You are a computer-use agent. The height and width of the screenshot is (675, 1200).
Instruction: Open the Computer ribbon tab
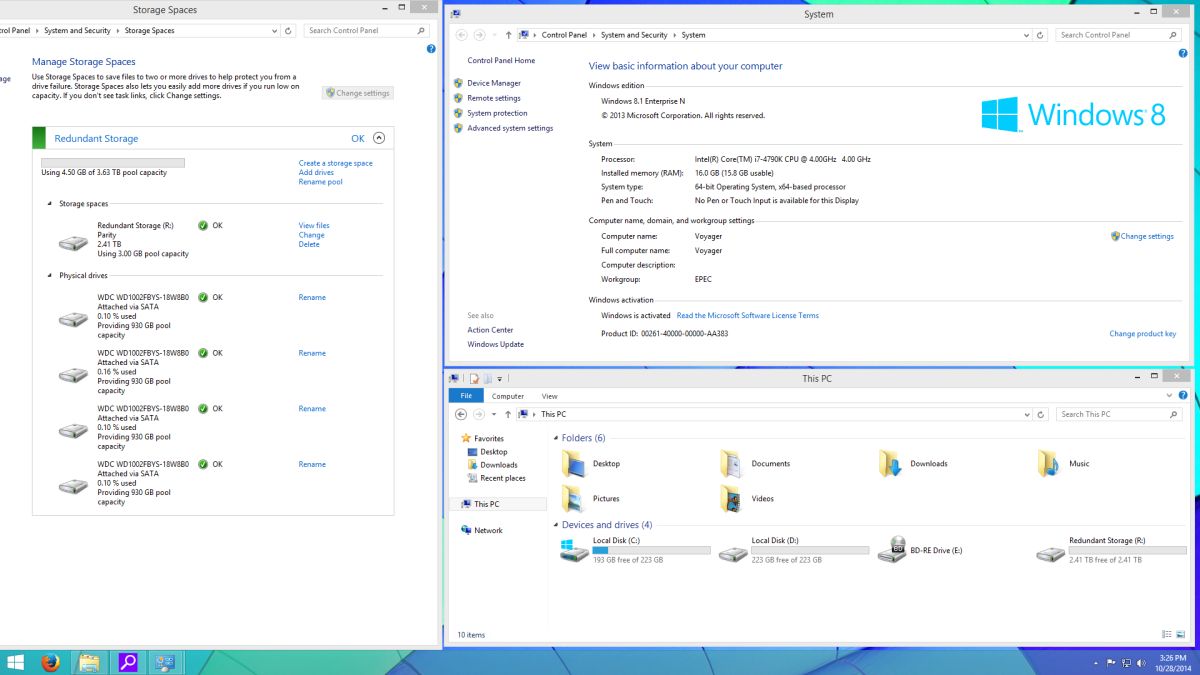tap(508, 396)
